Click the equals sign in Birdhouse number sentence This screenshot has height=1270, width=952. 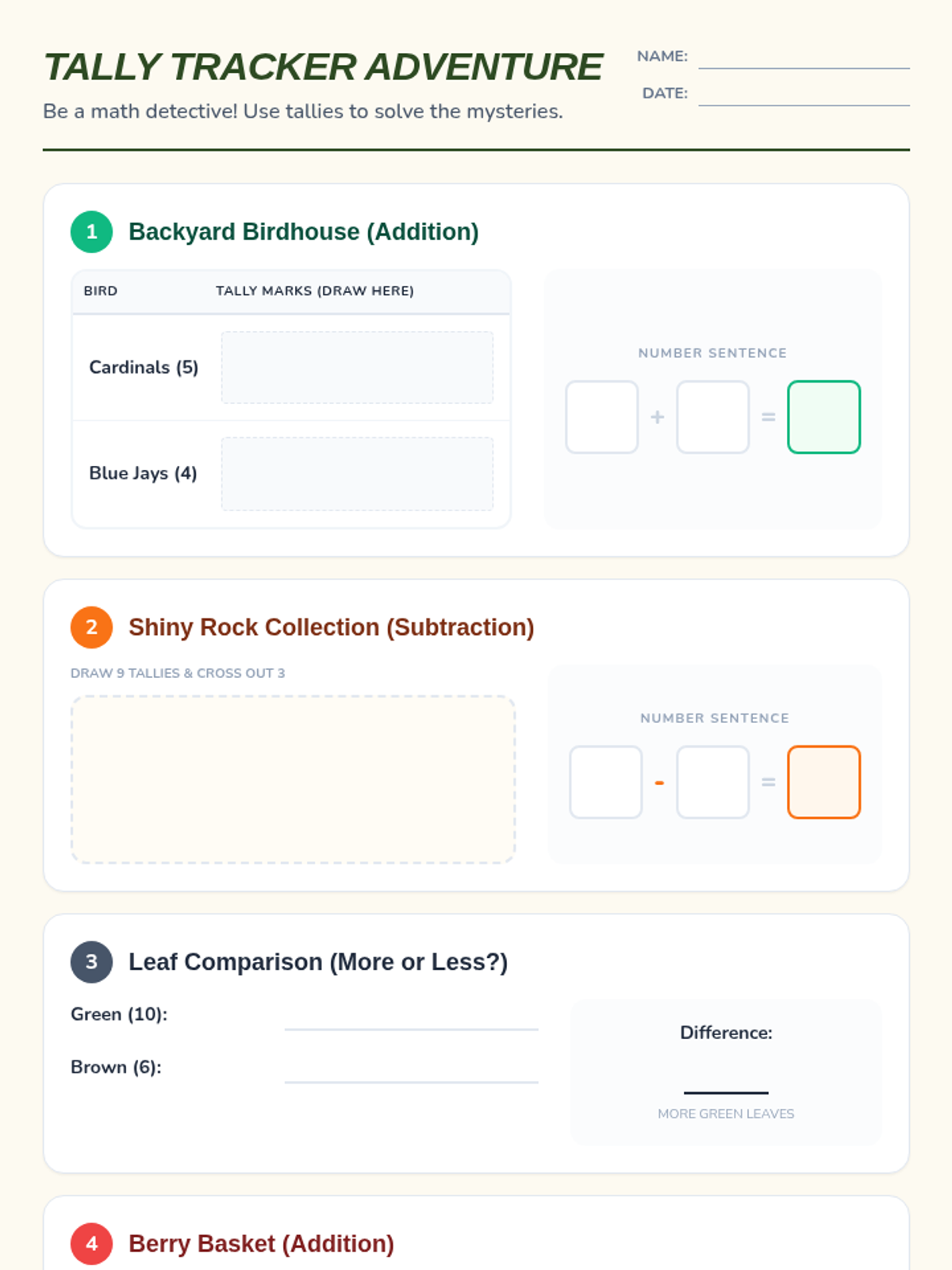[x=768, y=418]
